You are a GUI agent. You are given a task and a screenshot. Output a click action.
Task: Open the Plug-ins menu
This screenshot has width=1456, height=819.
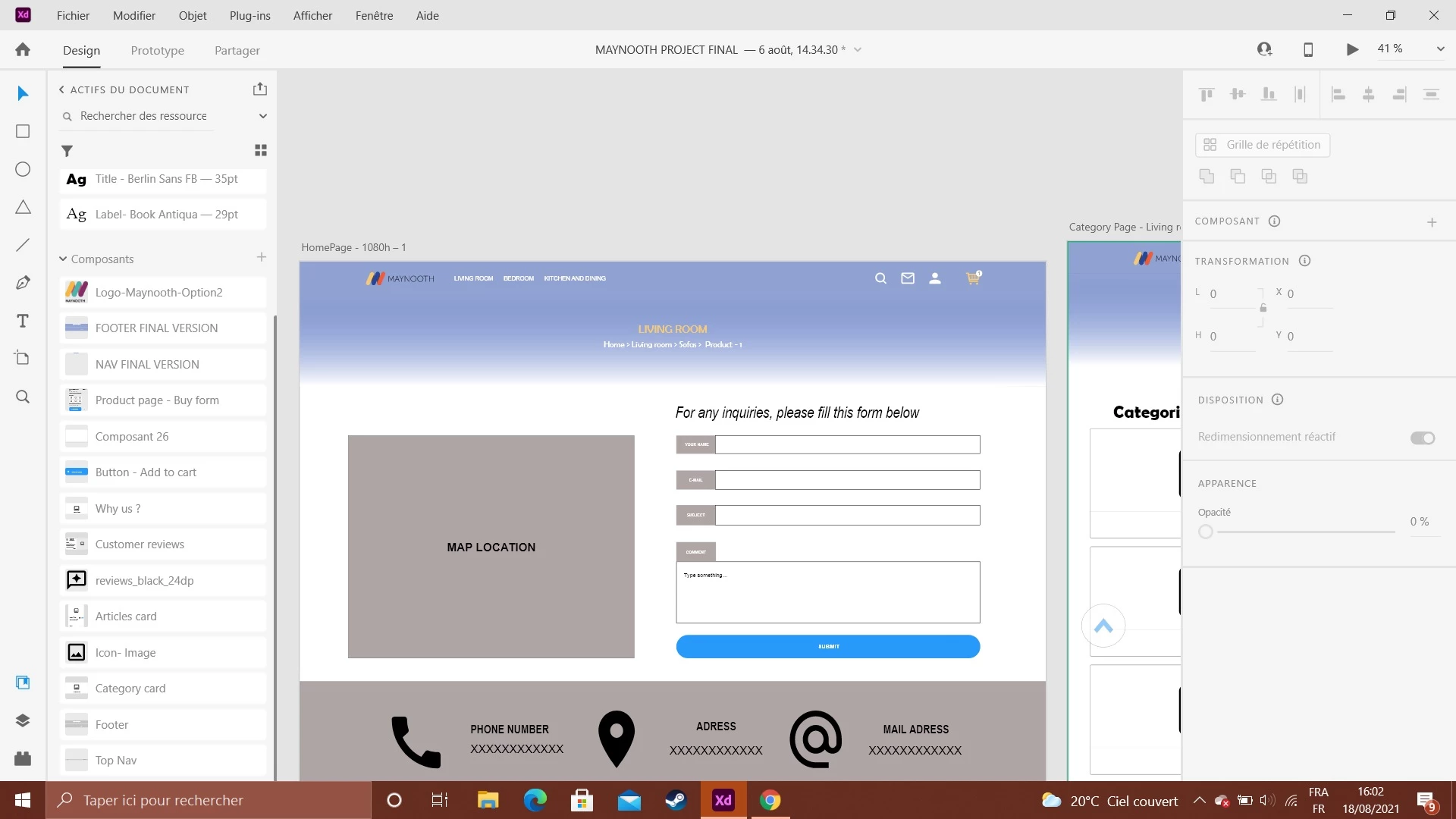click(x=249, y=15)
